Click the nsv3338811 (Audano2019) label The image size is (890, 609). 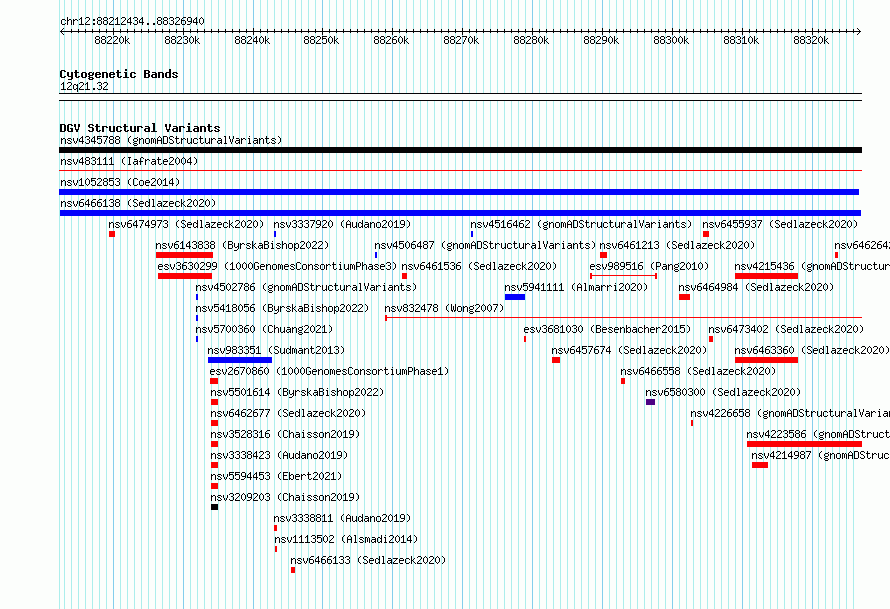pos(342,518)
